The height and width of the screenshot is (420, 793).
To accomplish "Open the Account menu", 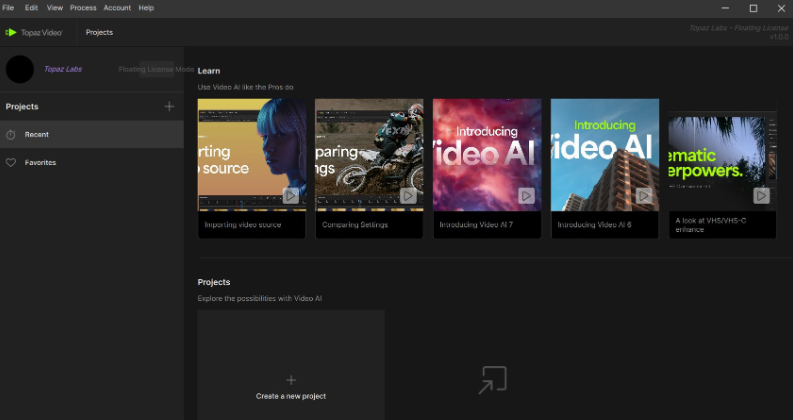I will click(x=117, y=7).
